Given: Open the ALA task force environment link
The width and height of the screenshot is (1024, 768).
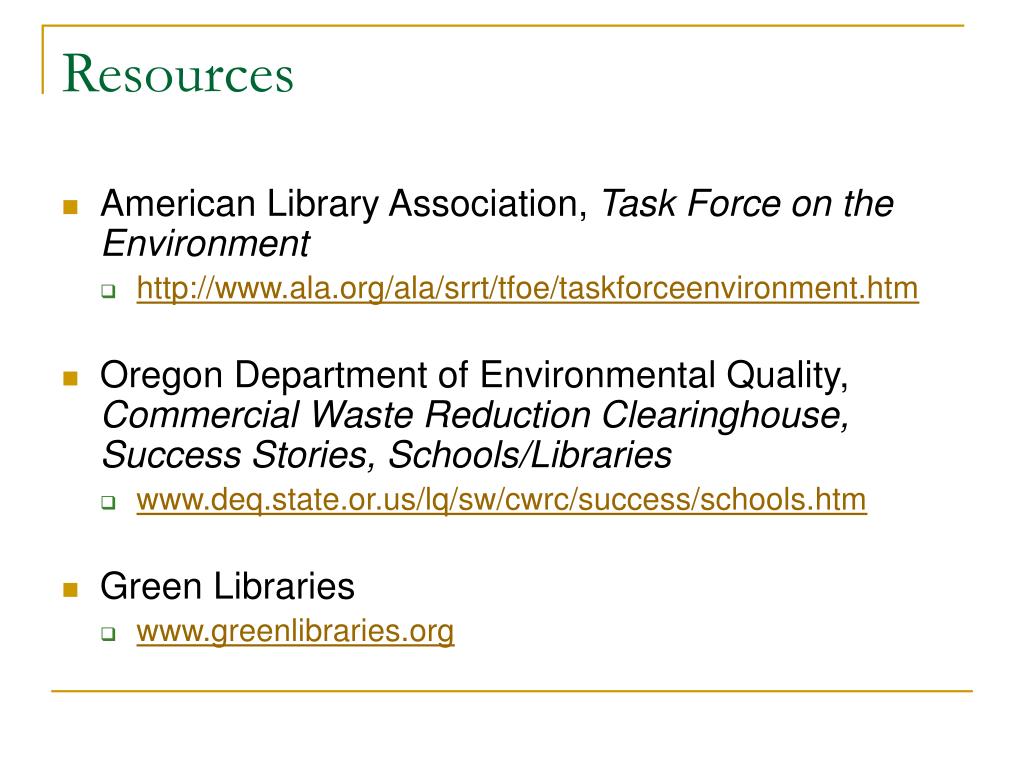Looking at the screenshot, I should pyautogui.click(x=527, y=289).
